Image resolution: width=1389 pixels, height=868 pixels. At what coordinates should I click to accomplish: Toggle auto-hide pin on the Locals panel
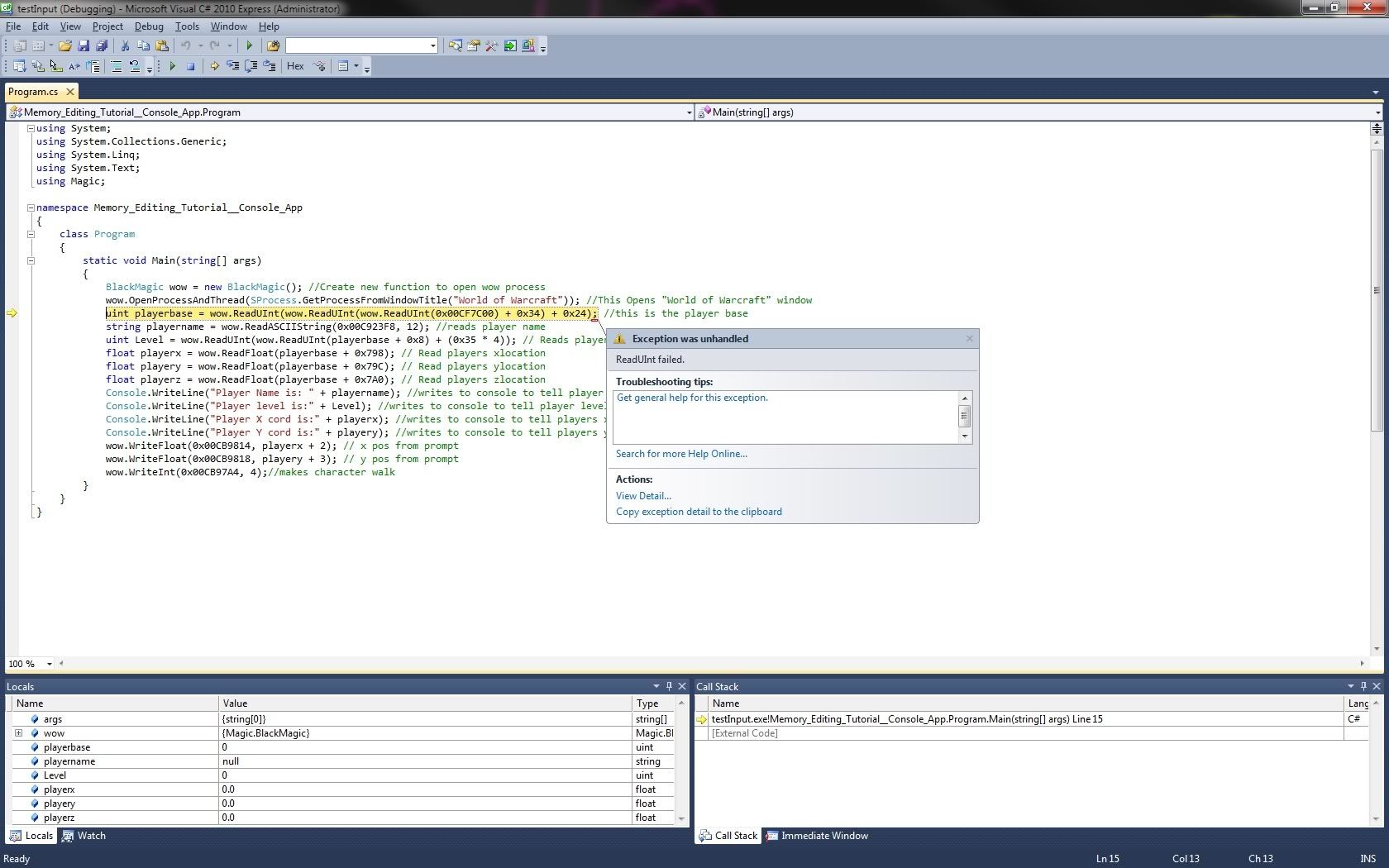(669, 686)
